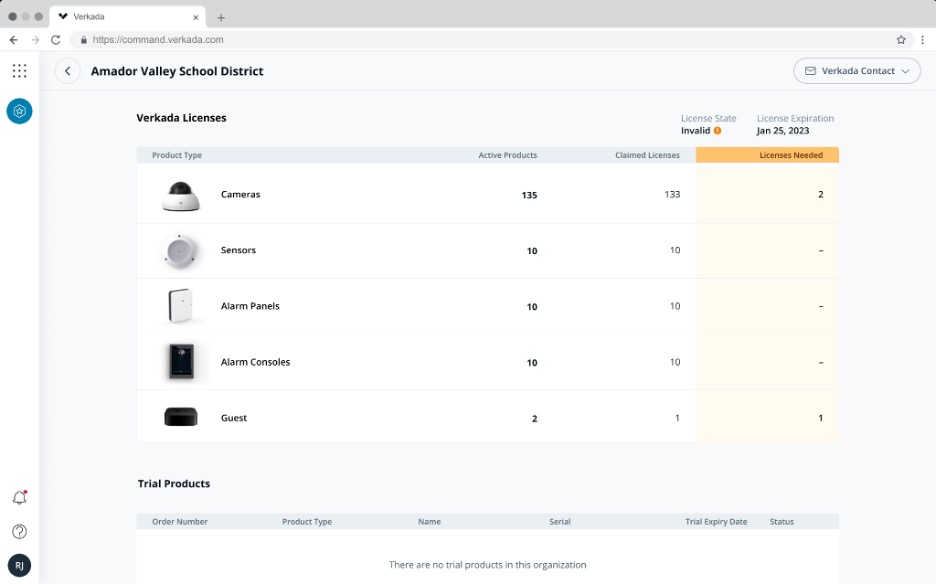The image size is (936, 584).
Task: Click the Active Products column header
Action: click(x=507, y=155)
